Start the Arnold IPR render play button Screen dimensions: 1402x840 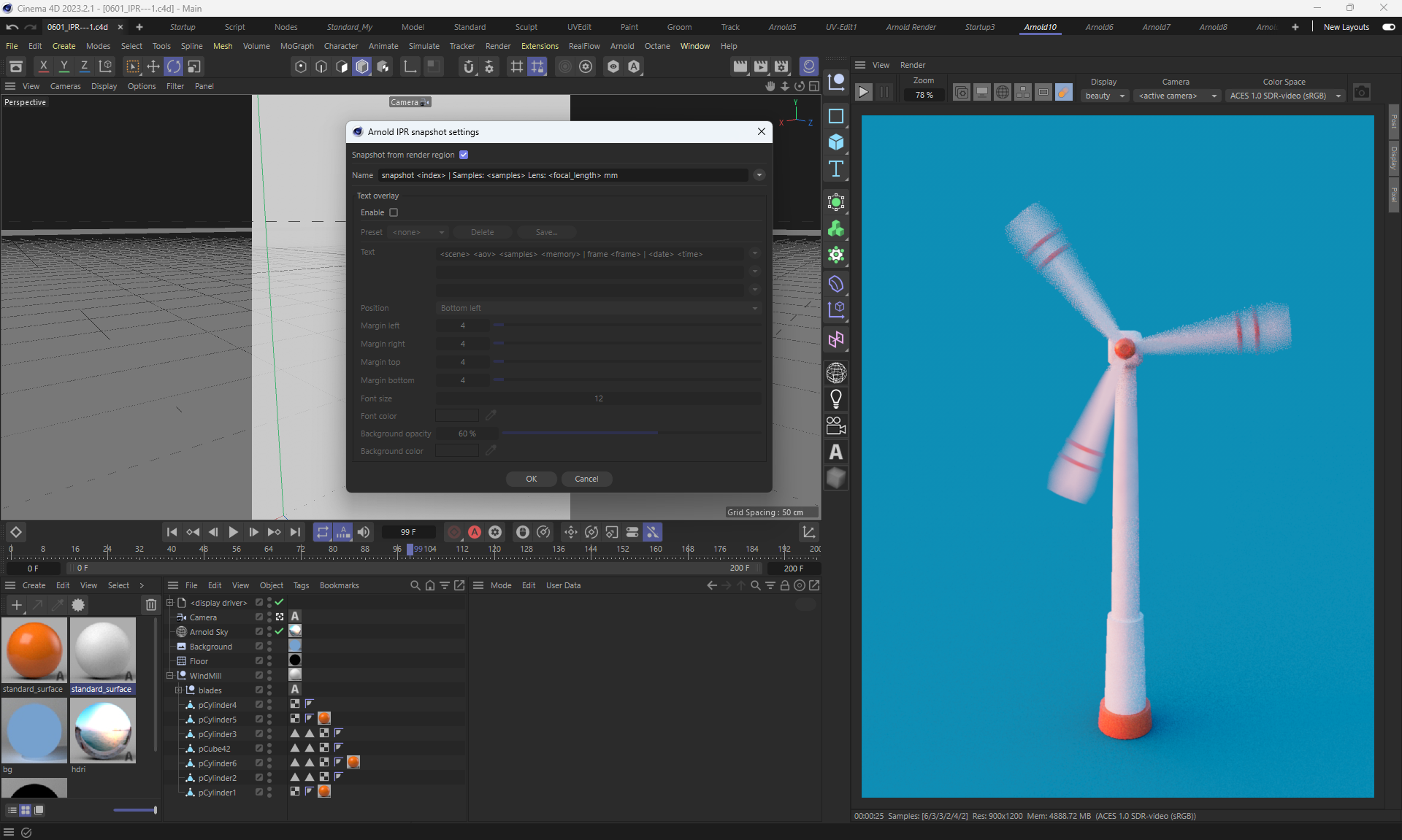tap(863, 93)
